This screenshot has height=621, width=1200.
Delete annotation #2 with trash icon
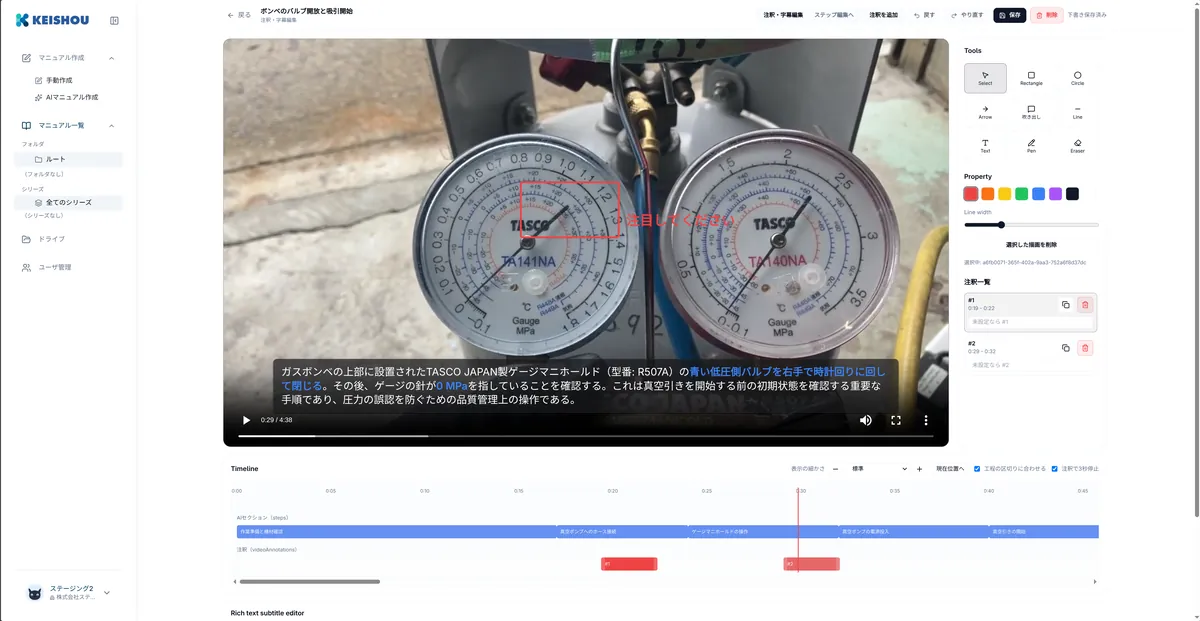(1085, 348)
